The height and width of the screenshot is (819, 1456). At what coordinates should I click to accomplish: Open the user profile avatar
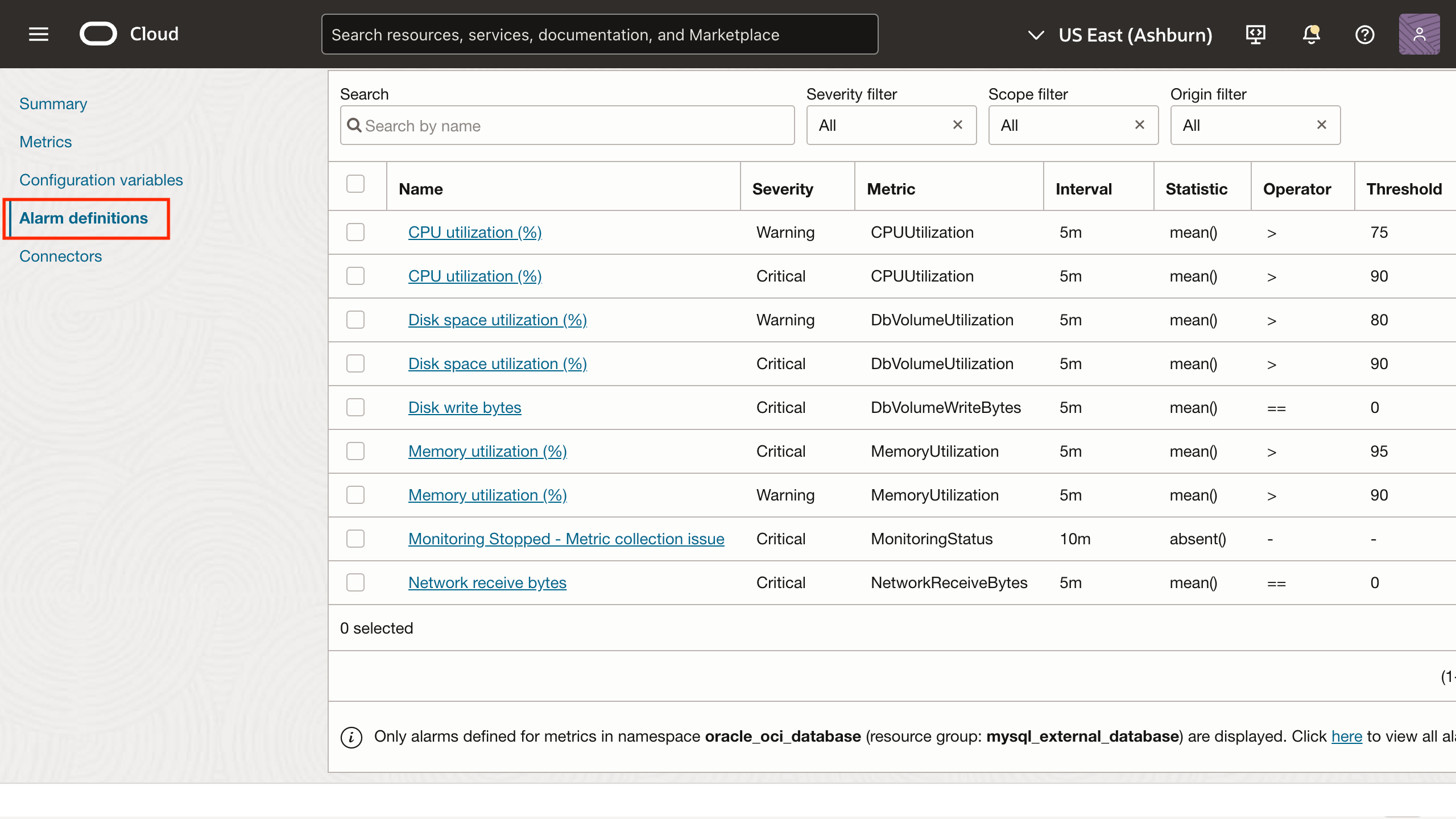coord(1419,35)
